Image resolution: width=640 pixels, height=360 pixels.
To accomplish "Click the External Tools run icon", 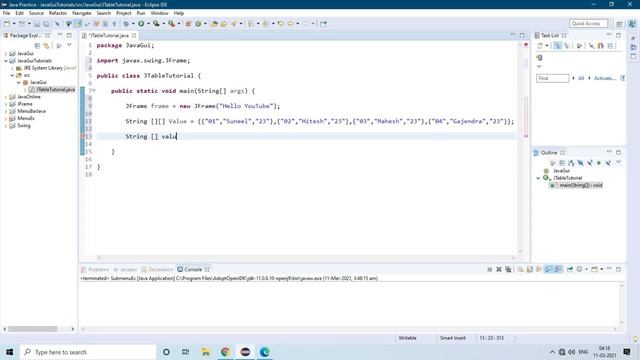I will [171, 24].
